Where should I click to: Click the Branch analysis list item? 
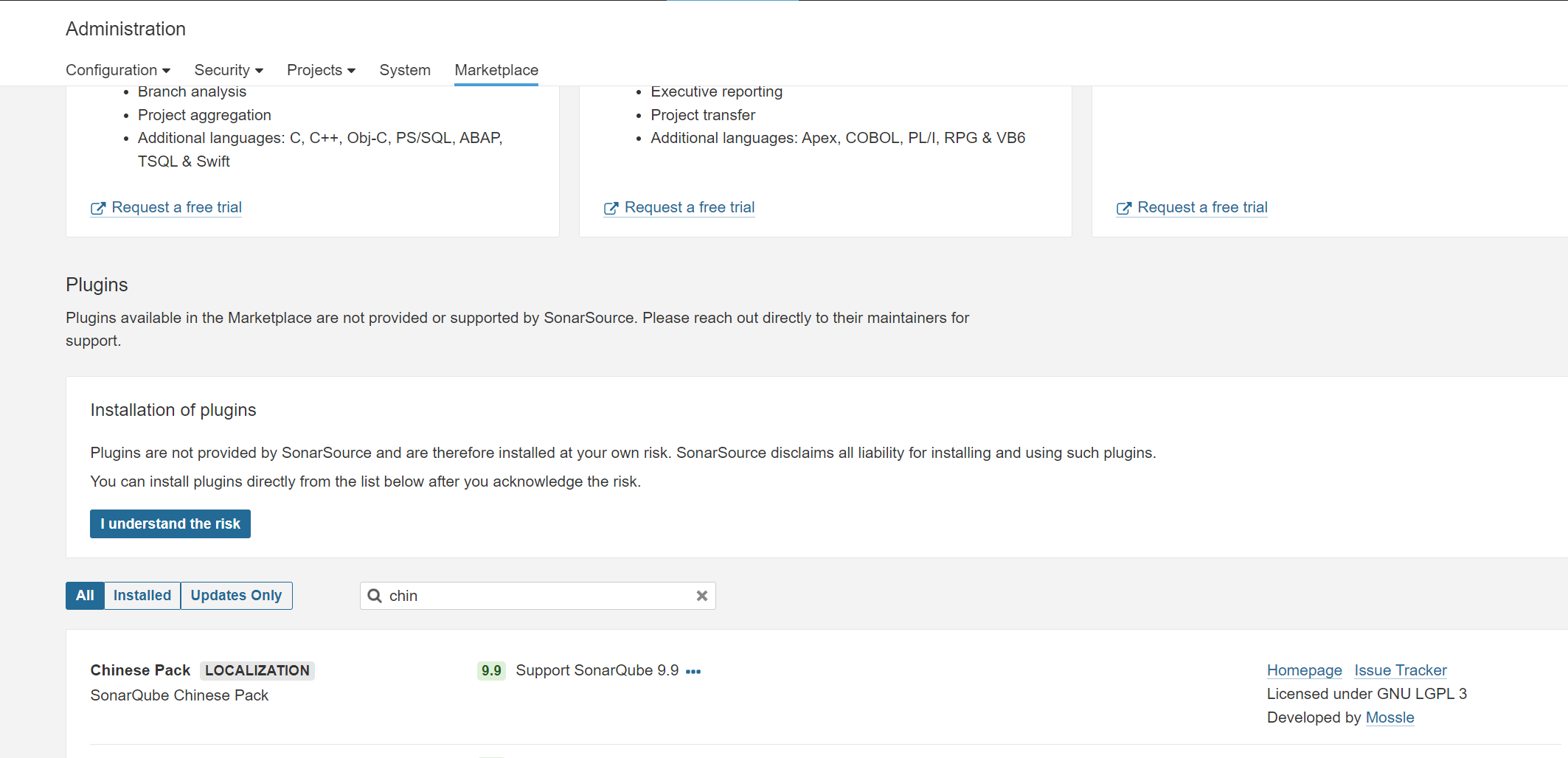192,91
